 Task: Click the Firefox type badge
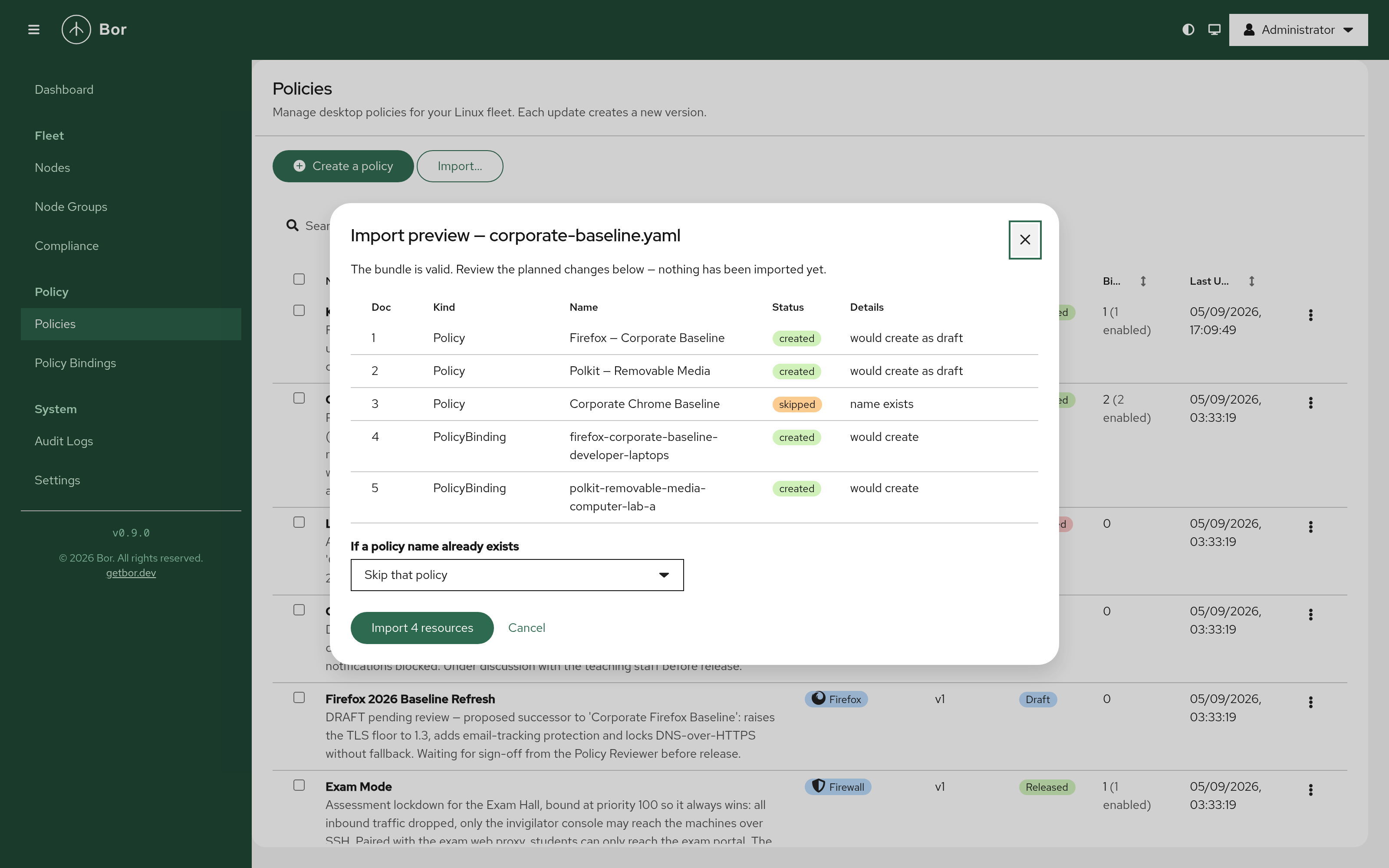tap(836, 699)
